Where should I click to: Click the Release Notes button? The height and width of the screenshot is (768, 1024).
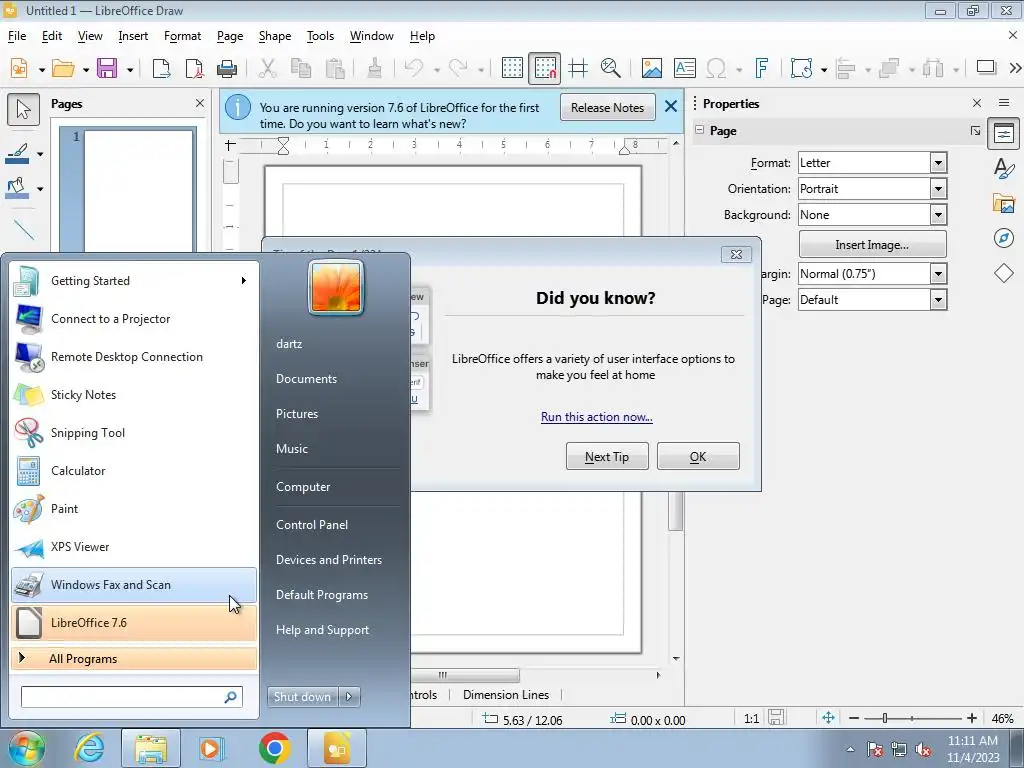point(607,108)
